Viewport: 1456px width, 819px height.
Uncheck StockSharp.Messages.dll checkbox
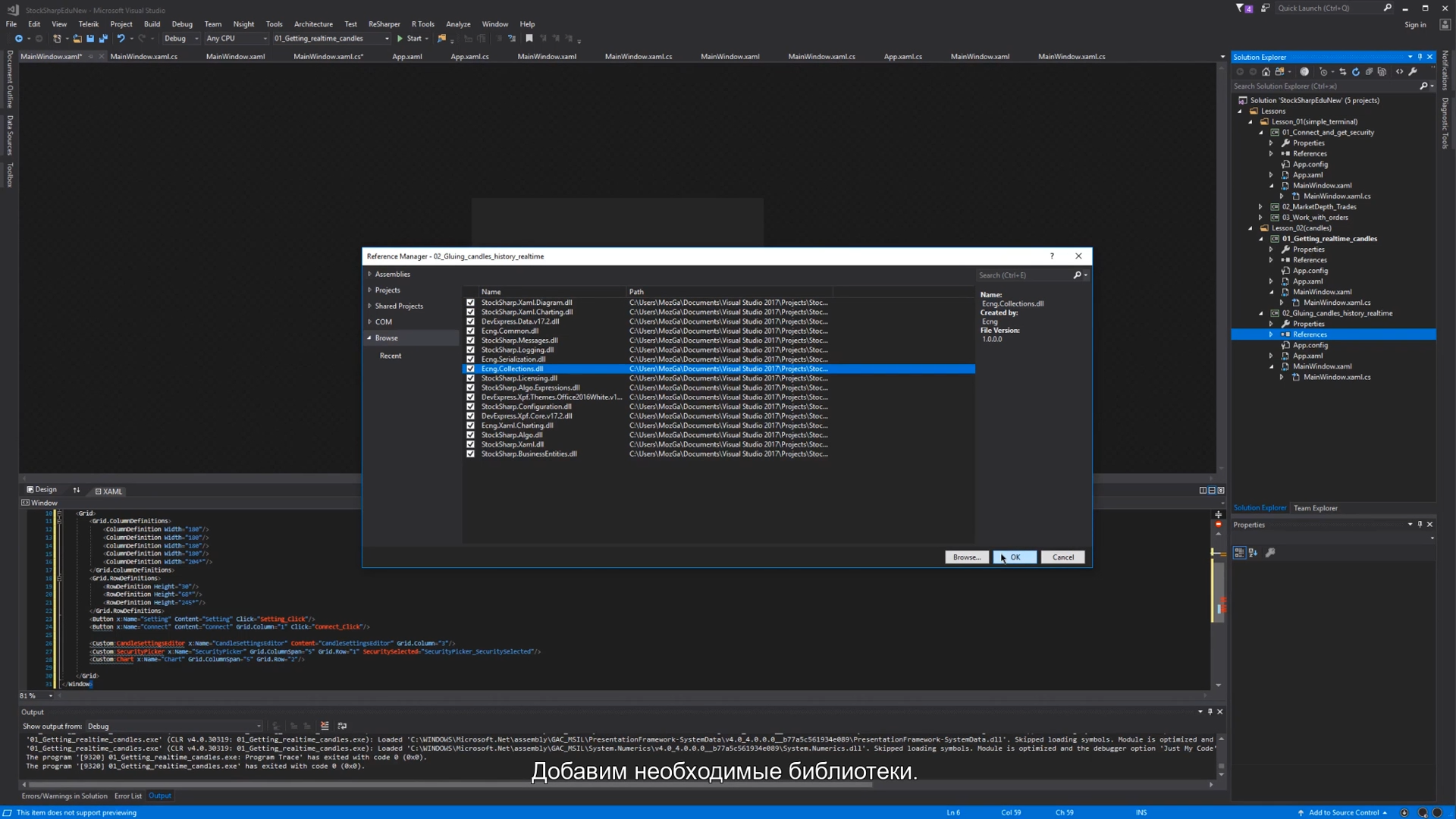(470, 340)
